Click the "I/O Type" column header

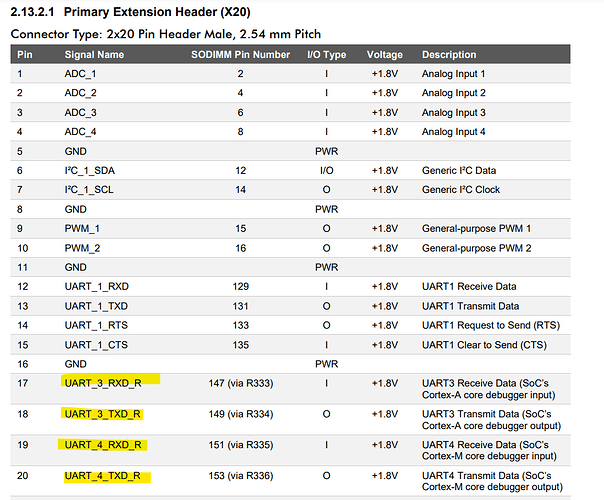(326, 54)
